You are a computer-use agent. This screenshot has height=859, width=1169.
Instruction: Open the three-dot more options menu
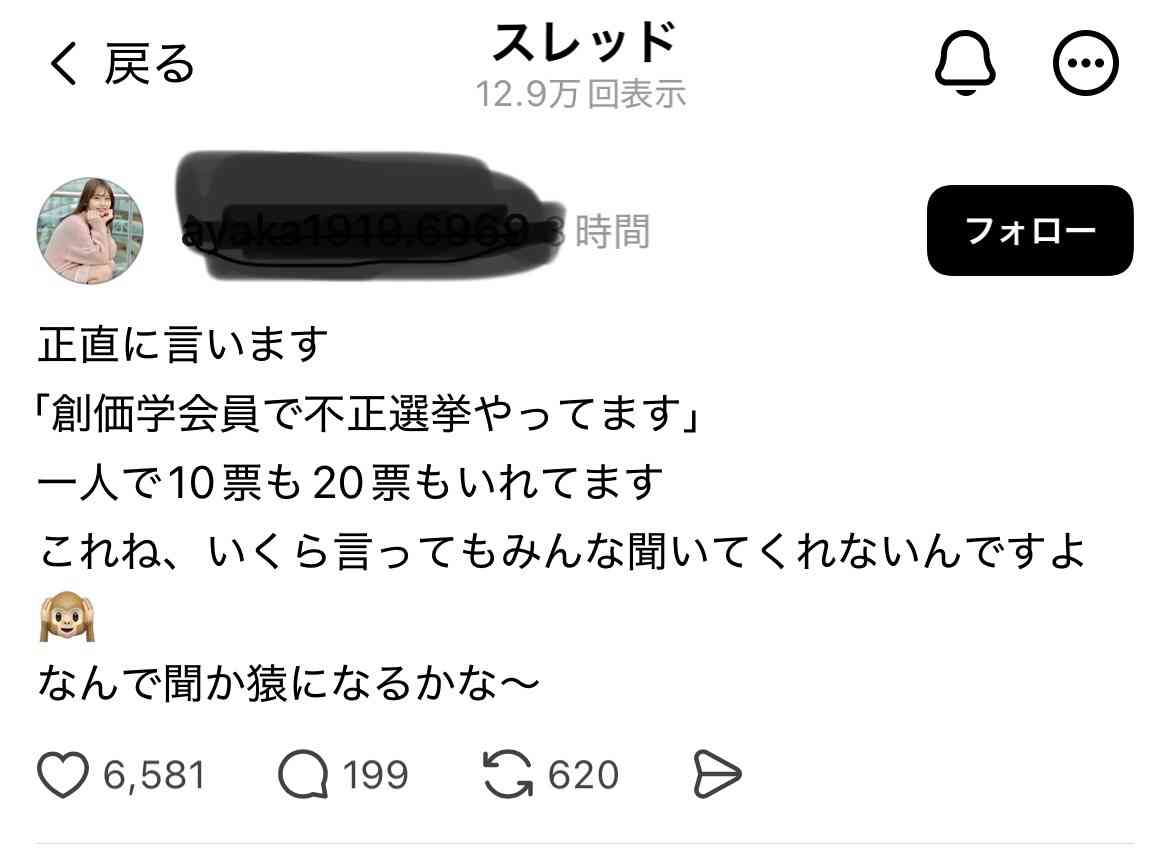click(x=1085, y=63)
